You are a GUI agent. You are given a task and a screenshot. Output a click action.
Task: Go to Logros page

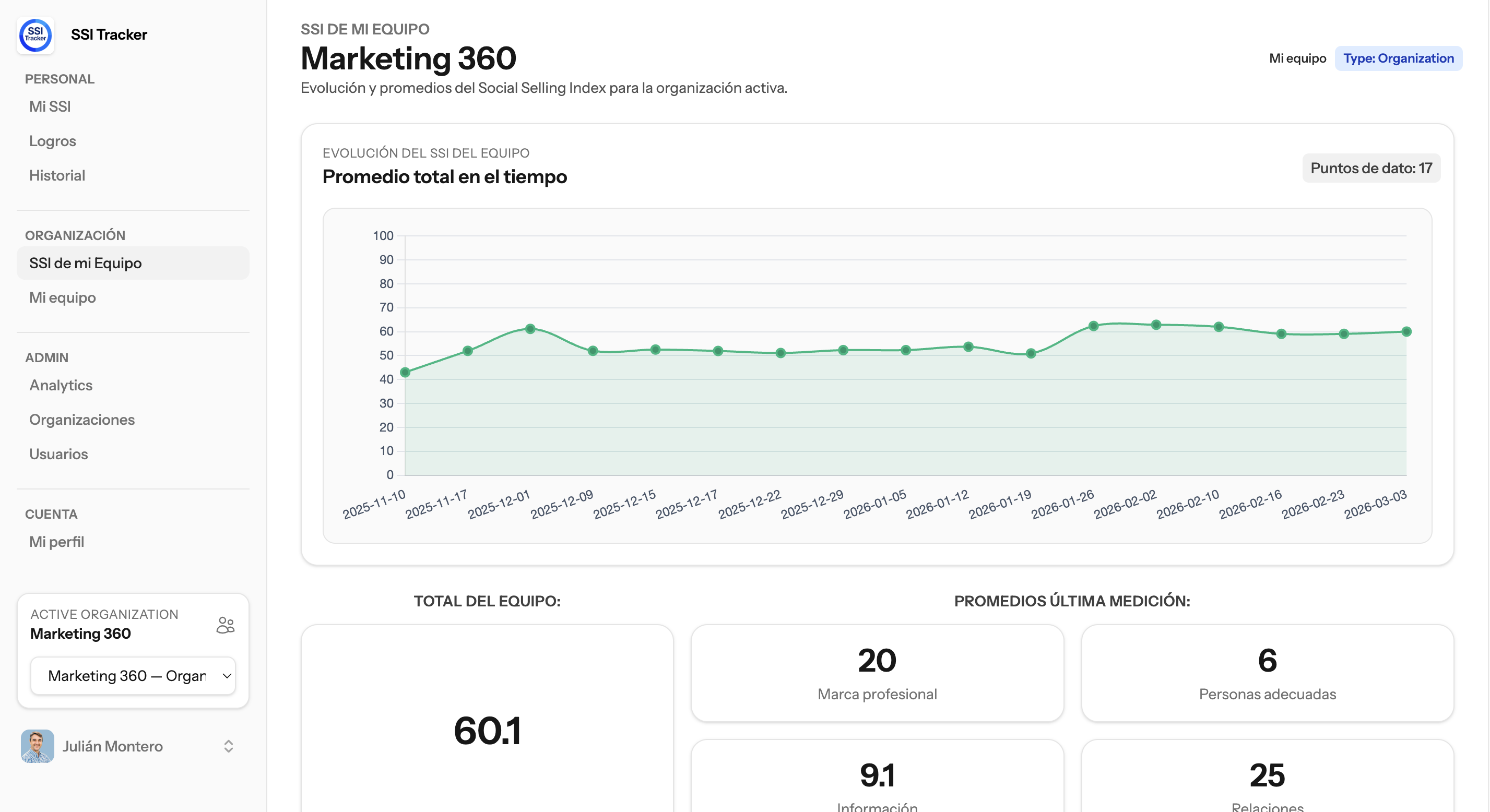click(53, 141)
